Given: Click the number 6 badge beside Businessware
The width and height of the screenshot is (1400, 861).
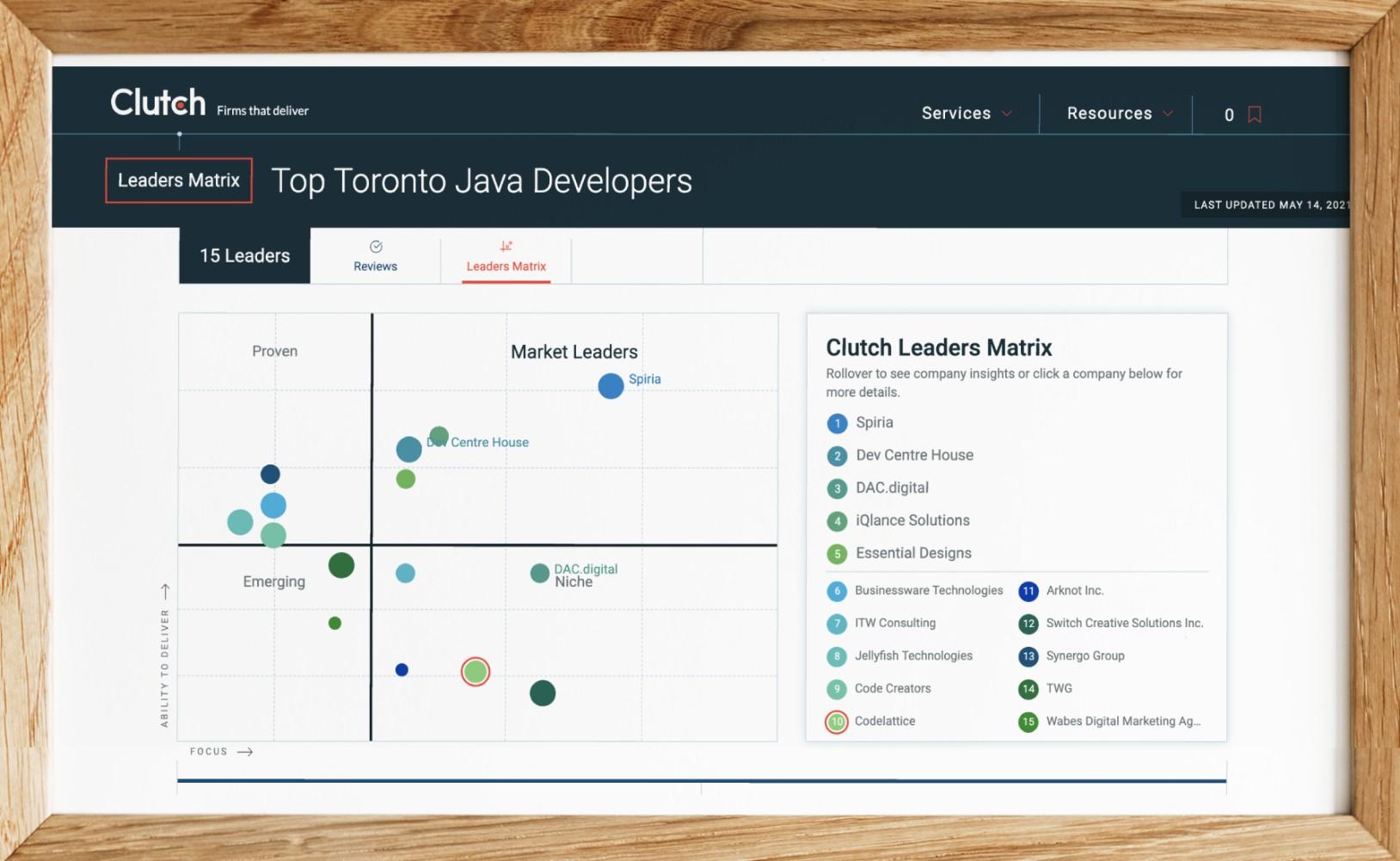Looking at the screenshot, I should click(837, 592).
